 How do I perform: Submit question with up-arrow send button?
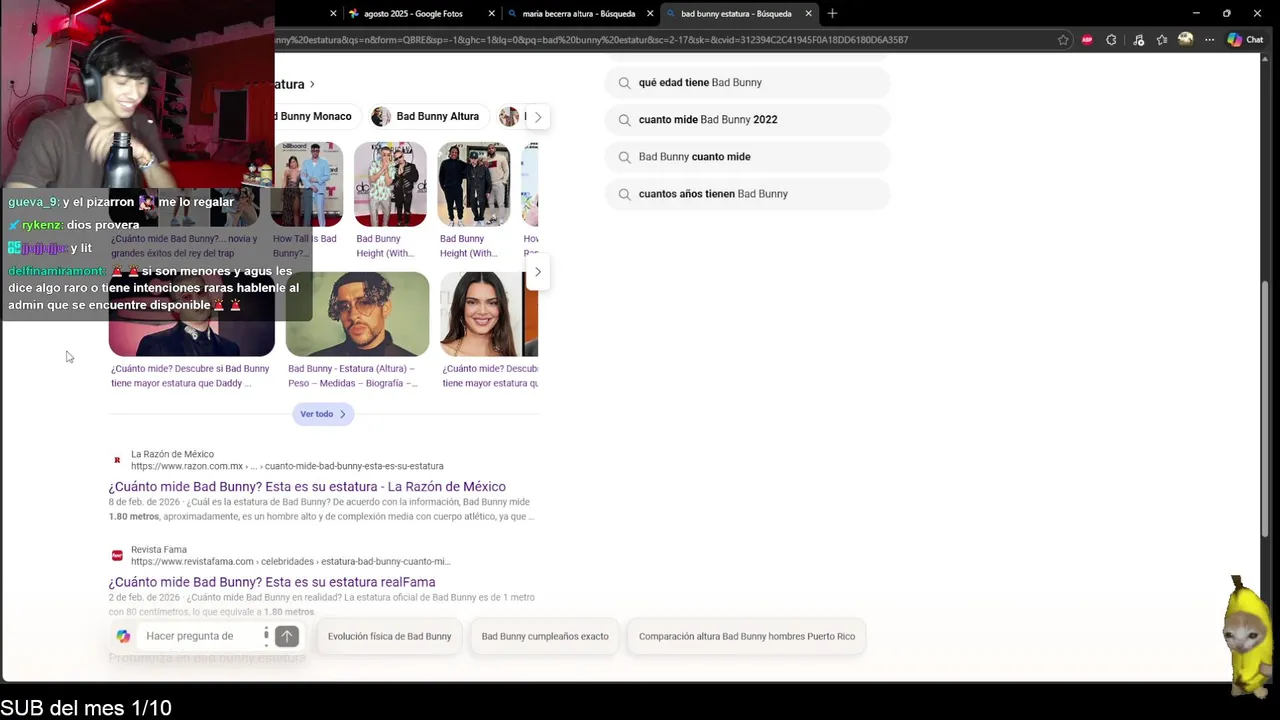pos(287,636)
